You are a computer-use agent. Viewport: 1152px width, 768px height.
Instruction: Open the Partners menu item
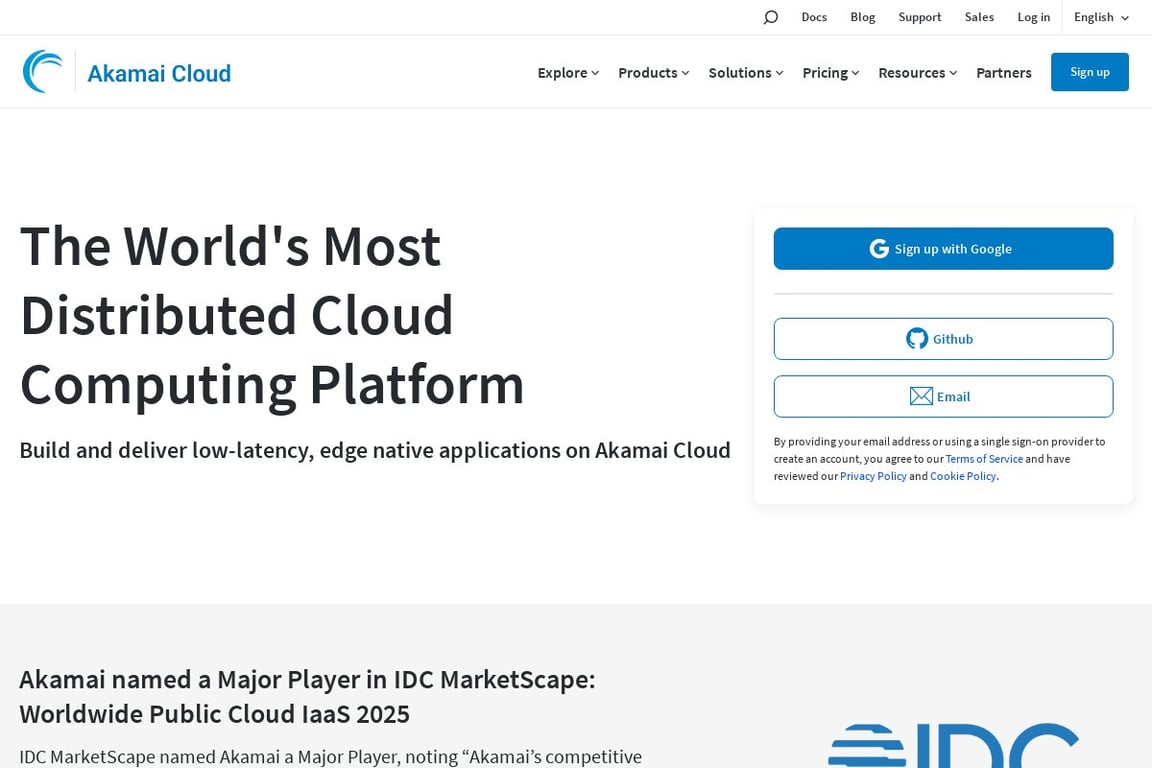pos(1004,73)
